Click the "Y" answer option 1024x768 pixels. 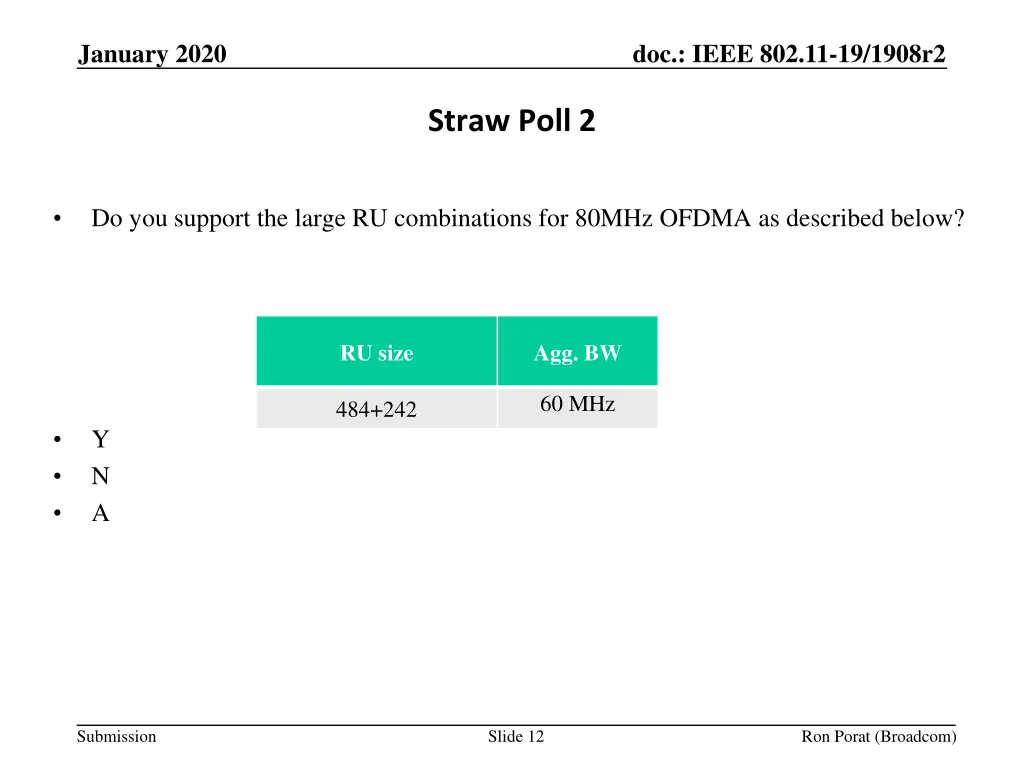[100, 440]
